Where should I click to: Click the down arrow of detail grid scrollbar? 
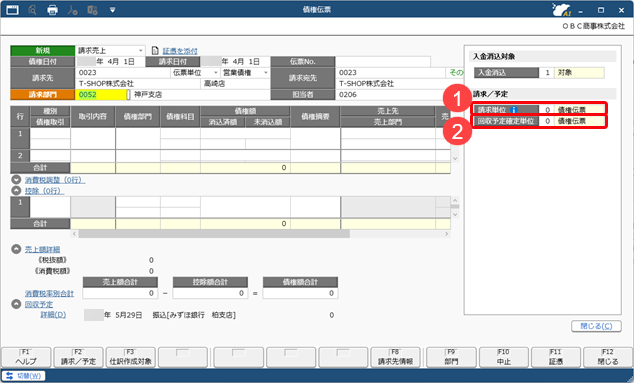point(455,159)
